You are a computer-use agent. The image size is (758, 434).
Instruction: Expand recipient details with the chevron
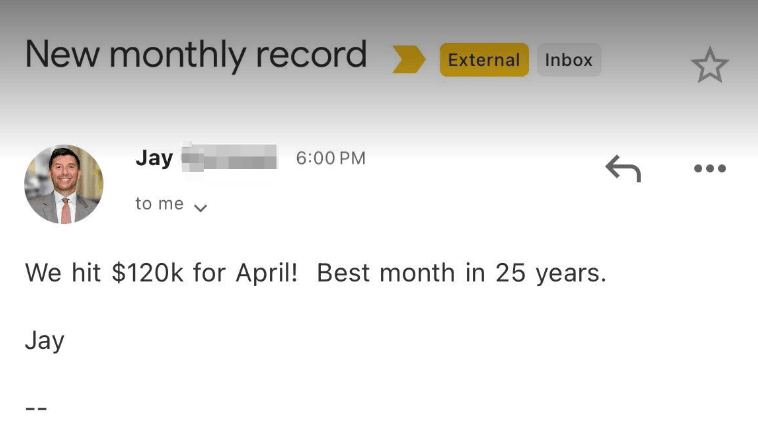click(200, 207)
